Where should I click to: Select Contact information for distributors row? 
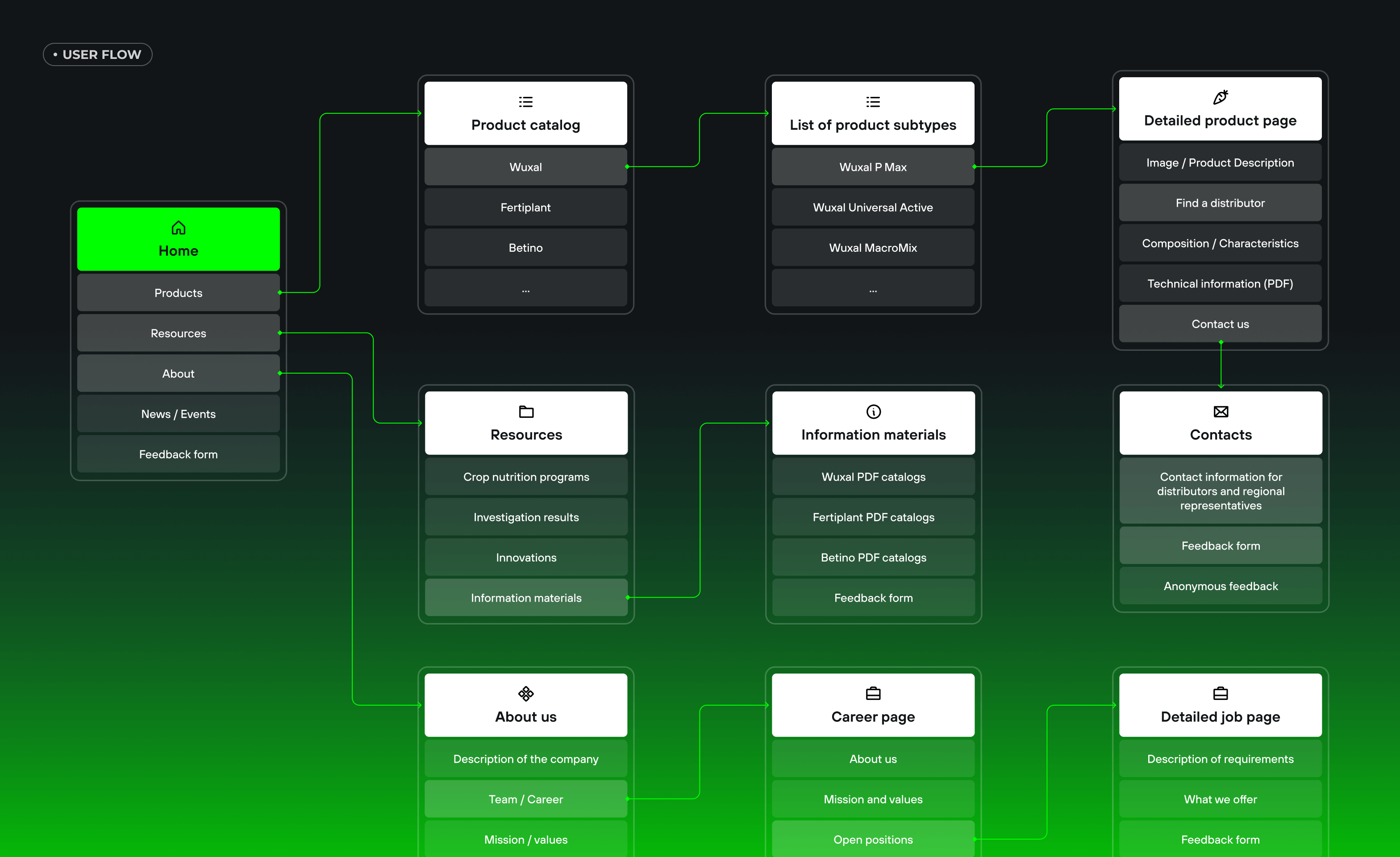point(1221,490)
